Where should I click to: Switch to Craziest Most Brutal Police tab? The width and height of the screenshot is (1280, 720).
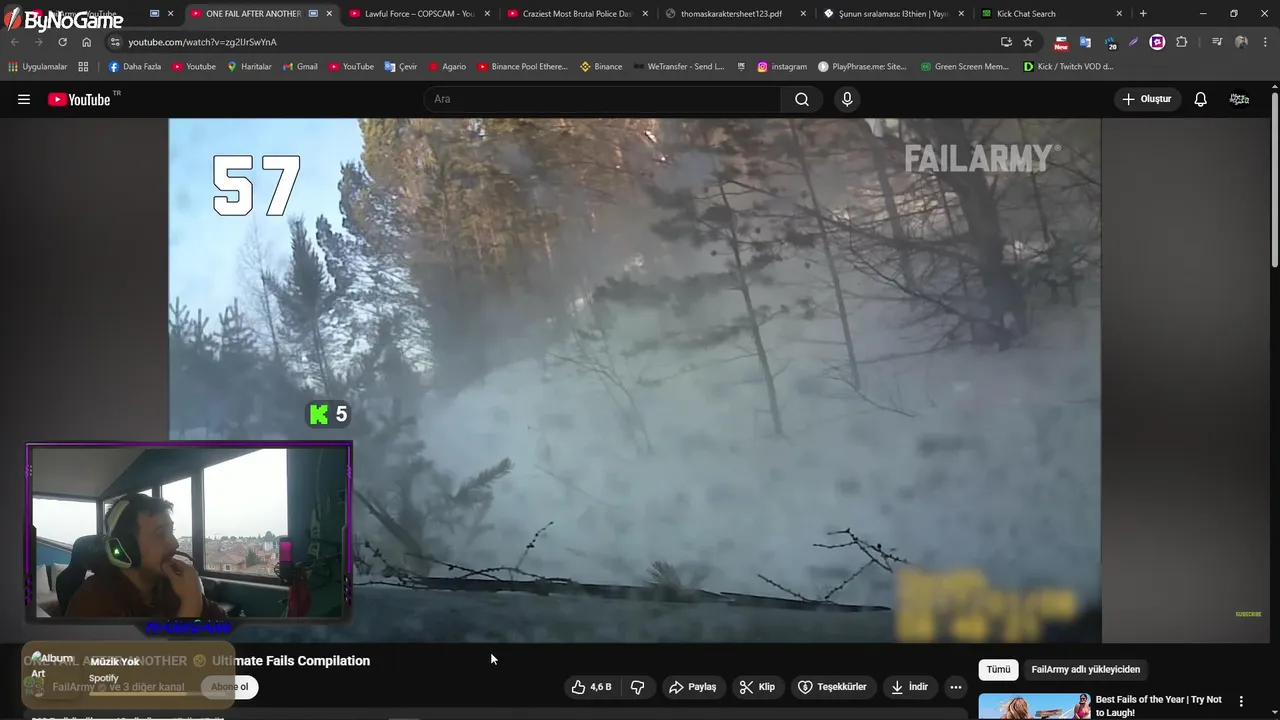577,14
